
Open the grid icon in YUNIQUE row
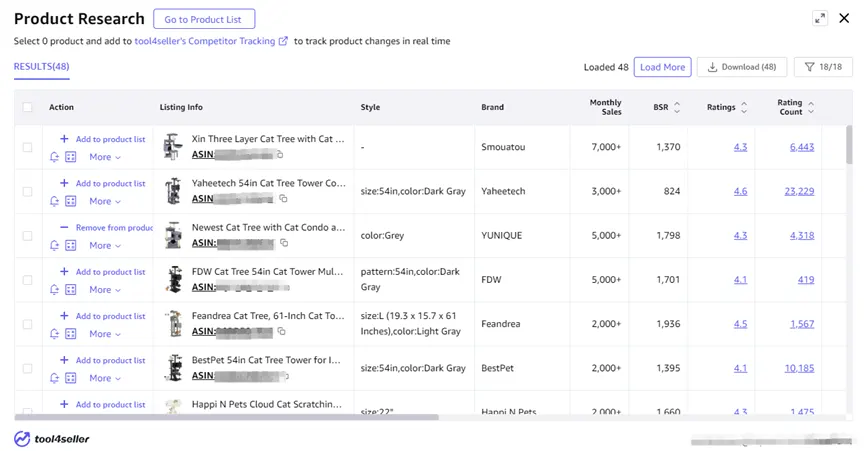(x=71, y=245)
